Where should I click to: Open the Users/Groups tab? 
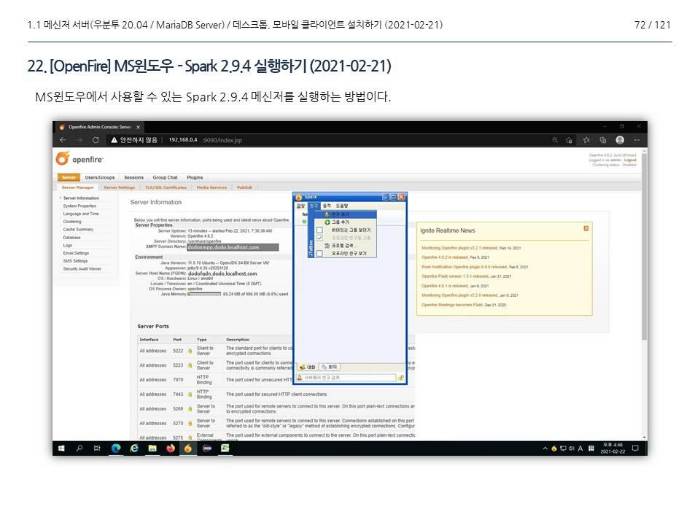(100, 177)
